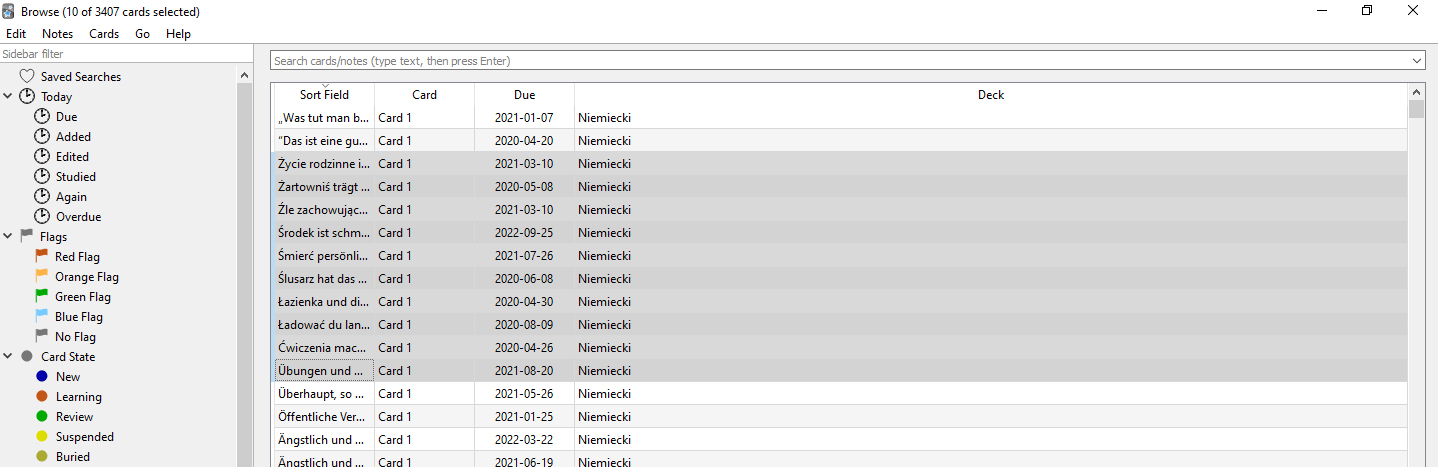
Task: Open the search history dropdown arrow
Action: click(1416, 61)
